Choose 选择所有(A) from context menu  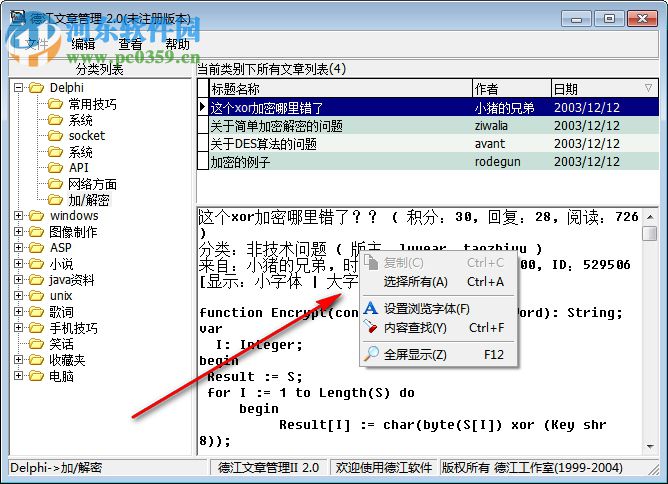(x=439, y=282)
